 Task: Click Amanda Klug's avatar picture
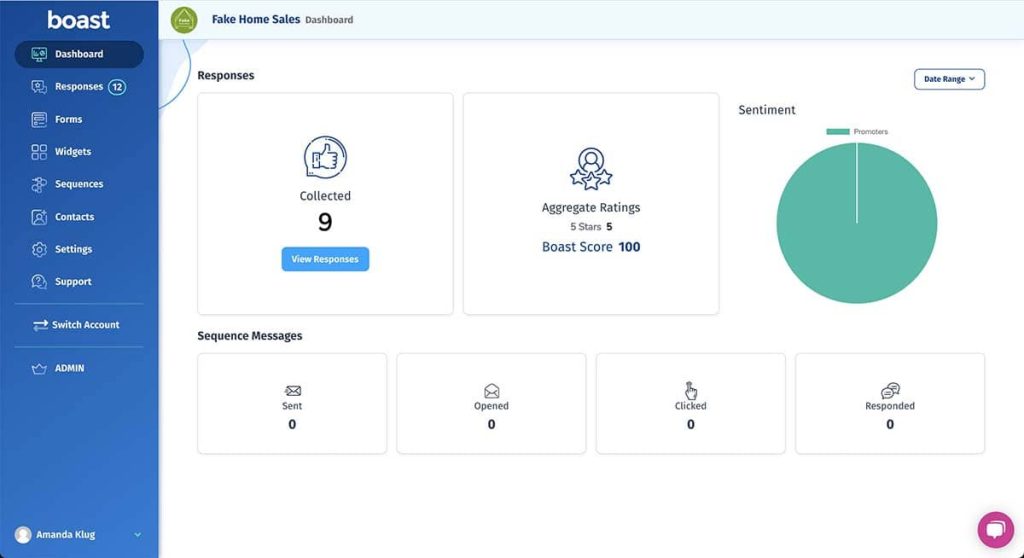click(x=23, y=534)
